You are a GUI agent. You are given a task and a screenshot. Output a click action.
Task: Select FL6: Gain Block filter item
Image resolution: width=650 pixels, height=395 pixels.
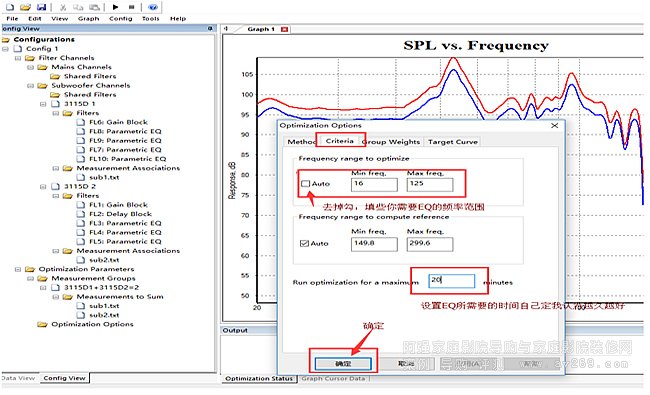118,122
